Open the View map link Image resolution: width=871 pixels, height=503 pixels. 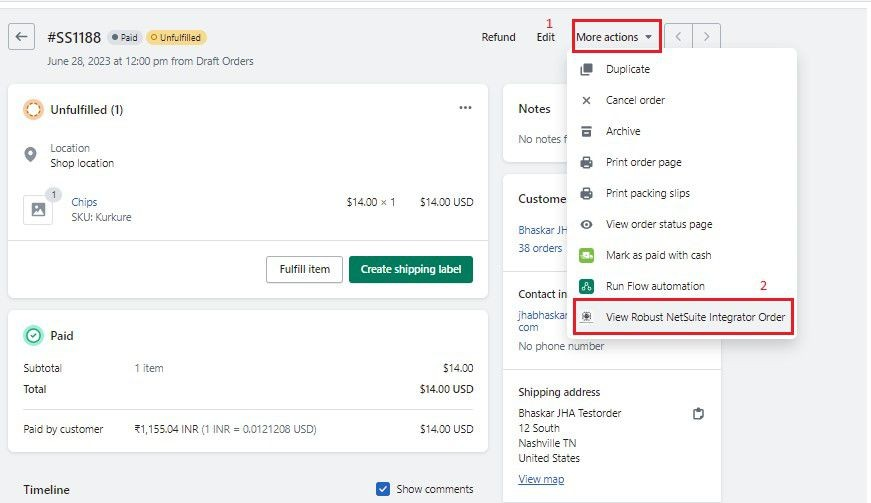point(541,479)
